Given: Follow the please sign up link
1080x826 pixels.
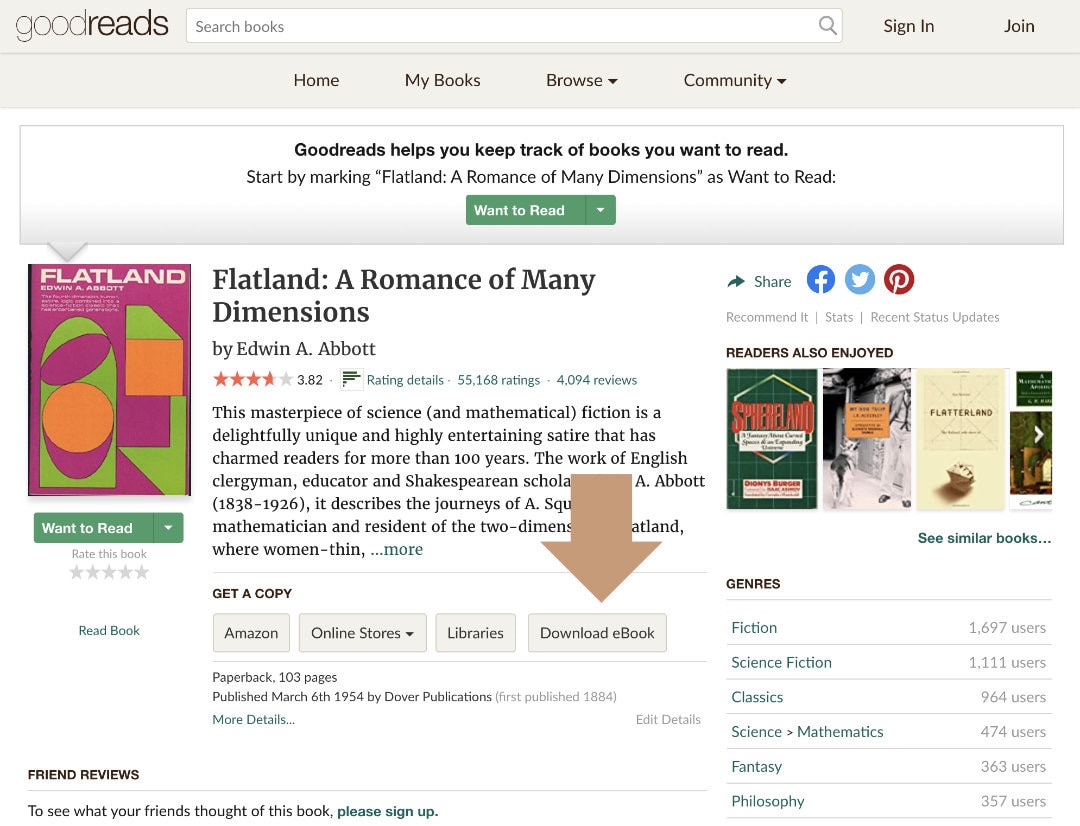Looking at the screenshot, I should pyautogui.click(x=388, y=811).
